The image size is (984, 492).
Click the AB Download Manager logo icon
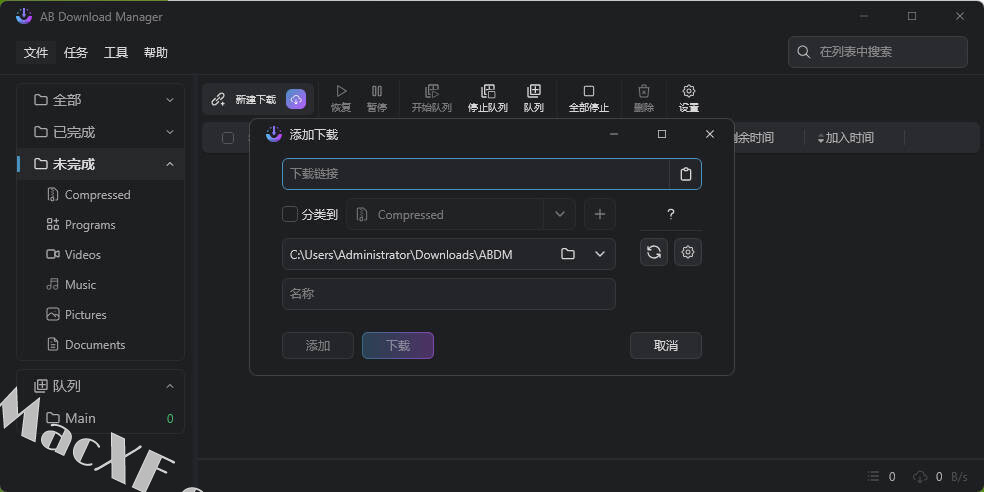pos(24,16)
